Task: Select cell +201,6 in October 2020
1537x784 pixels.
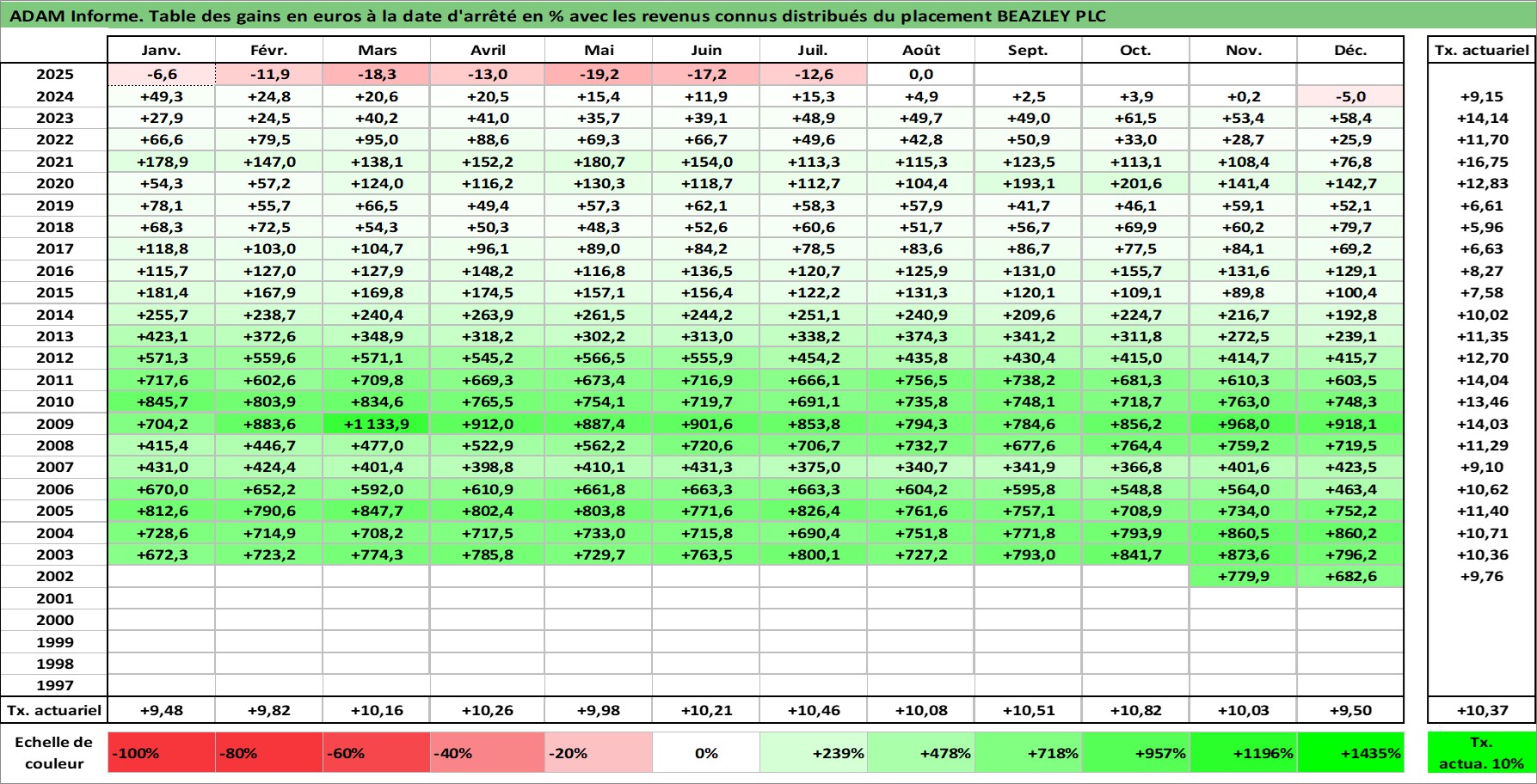Action: (x=1135, y=183)
